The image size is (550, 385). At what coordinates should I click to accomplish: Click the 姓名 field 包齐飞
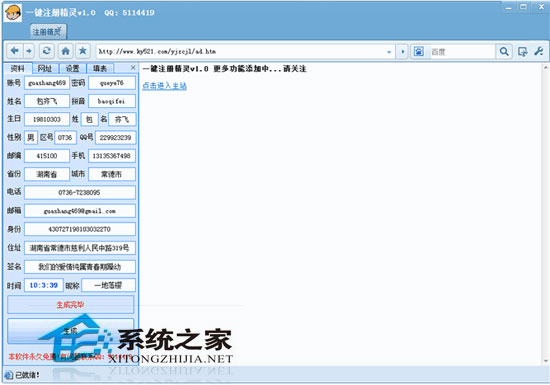(47, 101)
